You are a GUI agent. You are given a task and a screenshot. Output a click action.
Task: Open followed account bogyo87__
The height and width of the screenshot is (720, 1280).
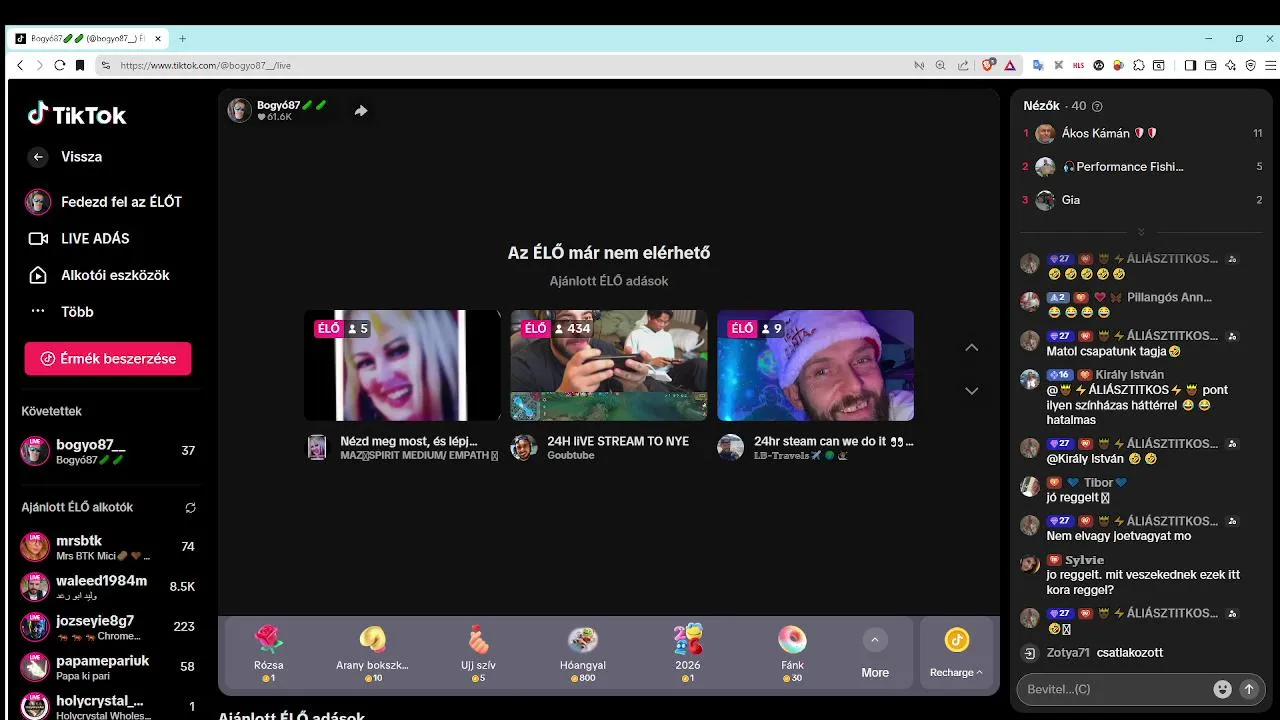pos(108,451)
